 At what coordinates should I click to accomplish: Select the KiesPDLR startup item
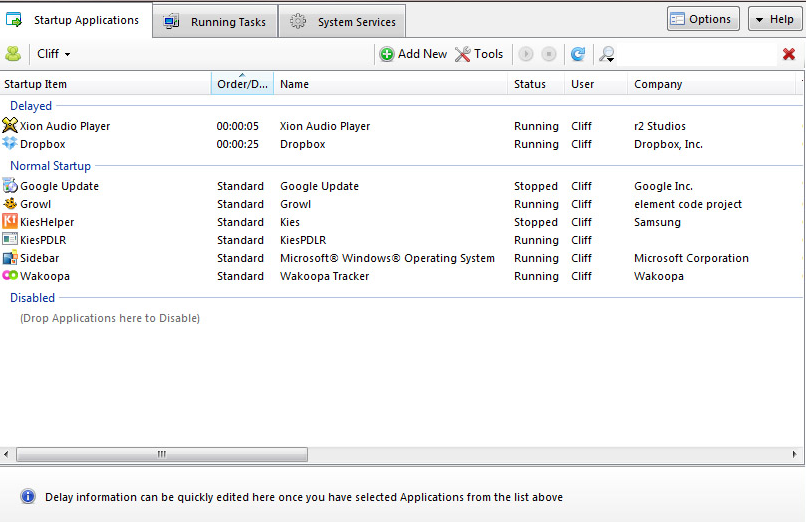point(43,240)
